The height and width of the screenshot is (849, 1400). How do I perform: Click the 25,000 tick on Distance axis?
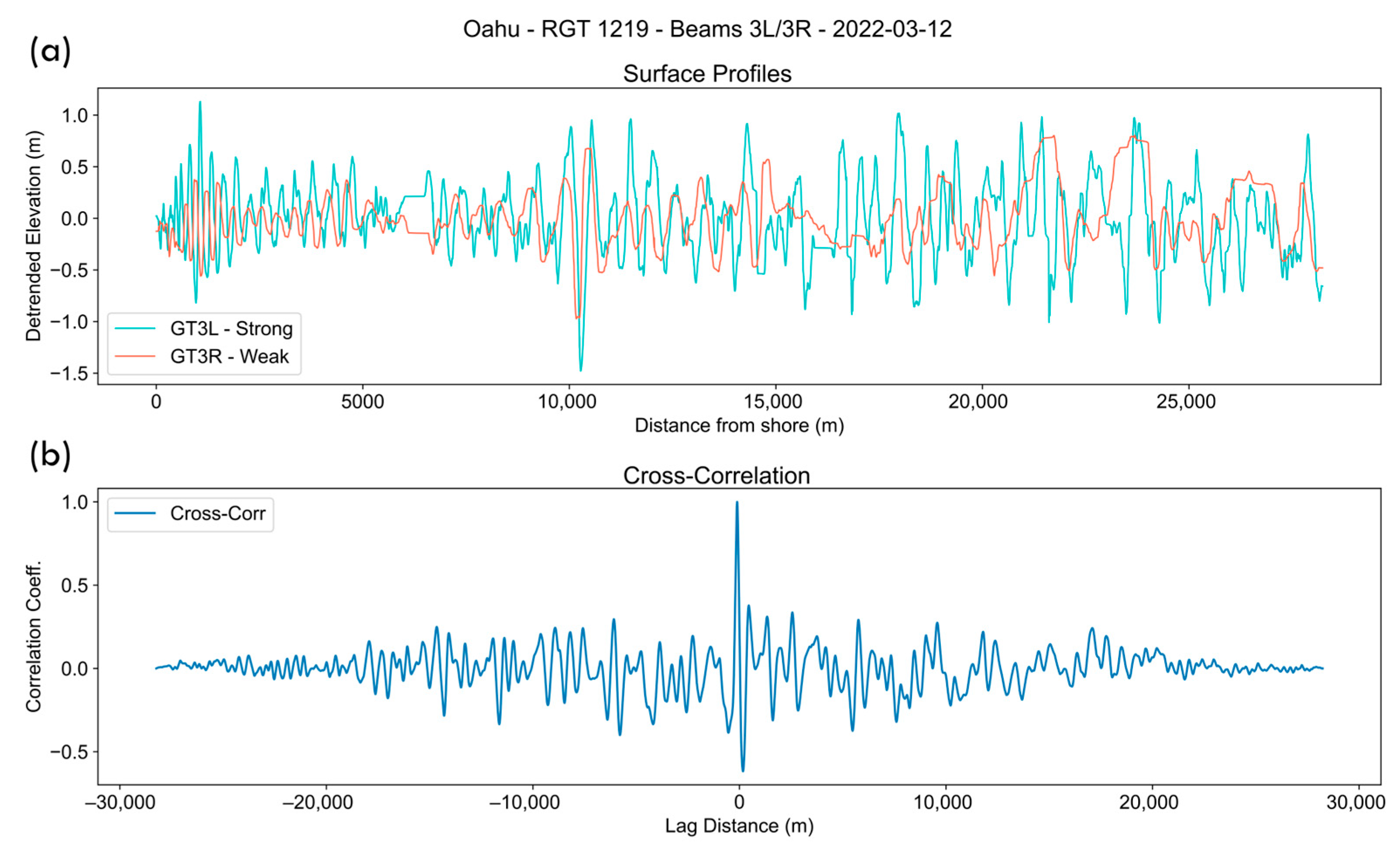click(1185, 402)
